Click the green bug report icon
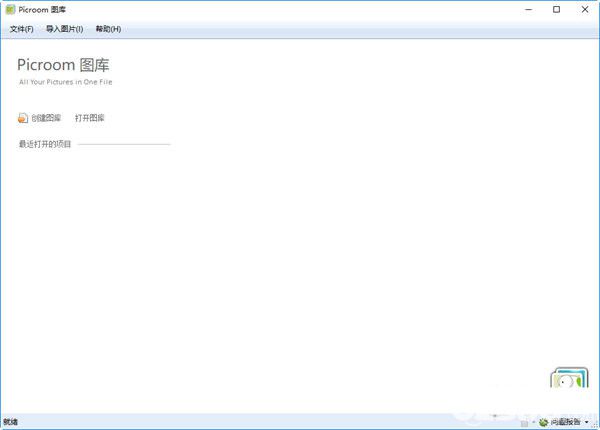This screenshot has width=600, height=430. pos(543,422)
